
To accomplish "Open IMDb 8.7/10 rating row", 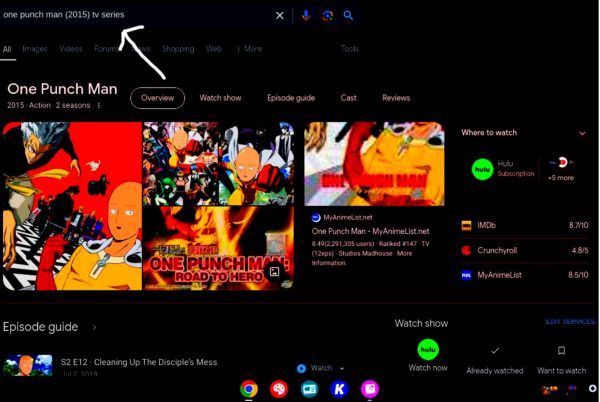I will (x=525, y=225).
